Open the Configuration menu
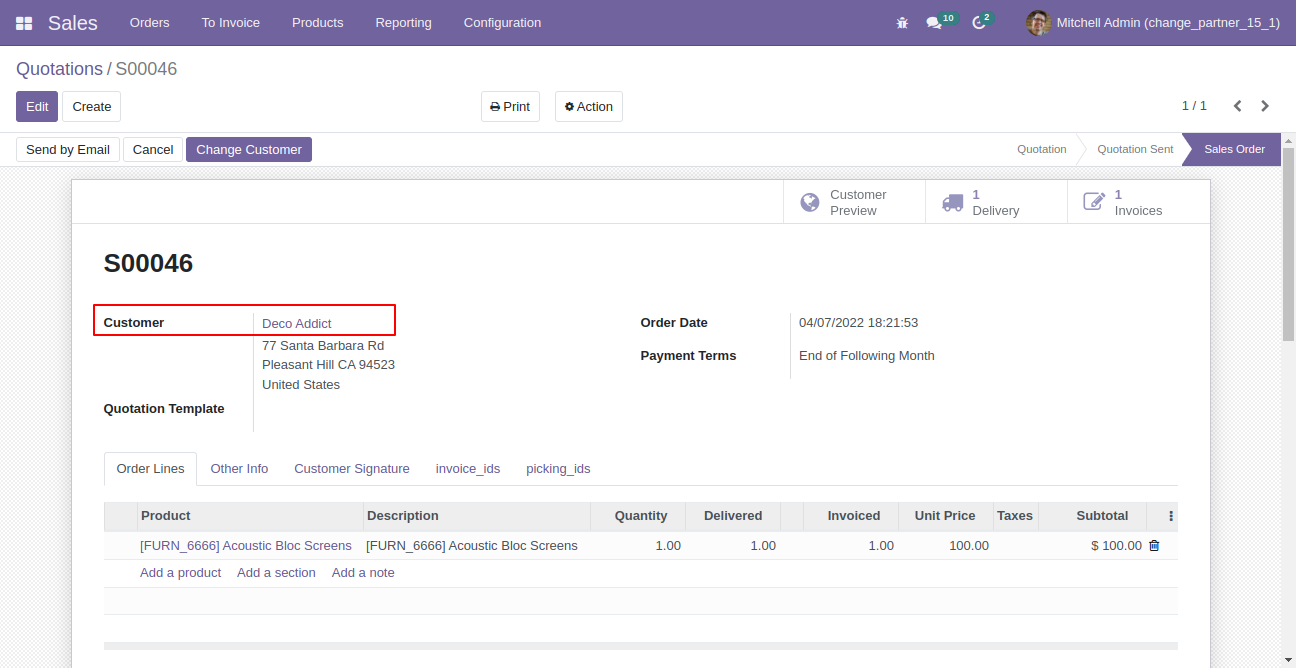 tap(503, 22)
